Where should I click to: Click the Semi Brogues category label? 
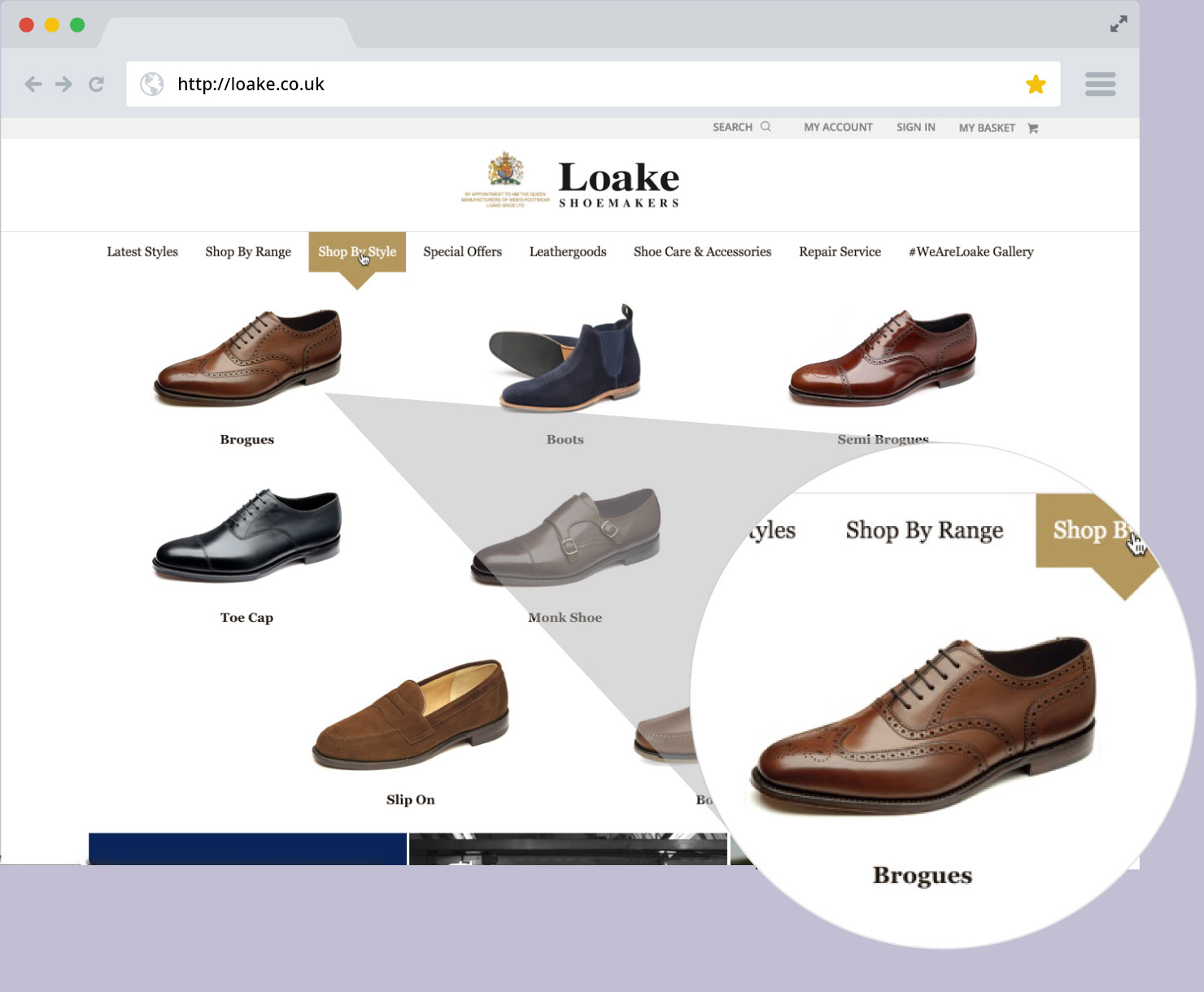coord(883,439)
